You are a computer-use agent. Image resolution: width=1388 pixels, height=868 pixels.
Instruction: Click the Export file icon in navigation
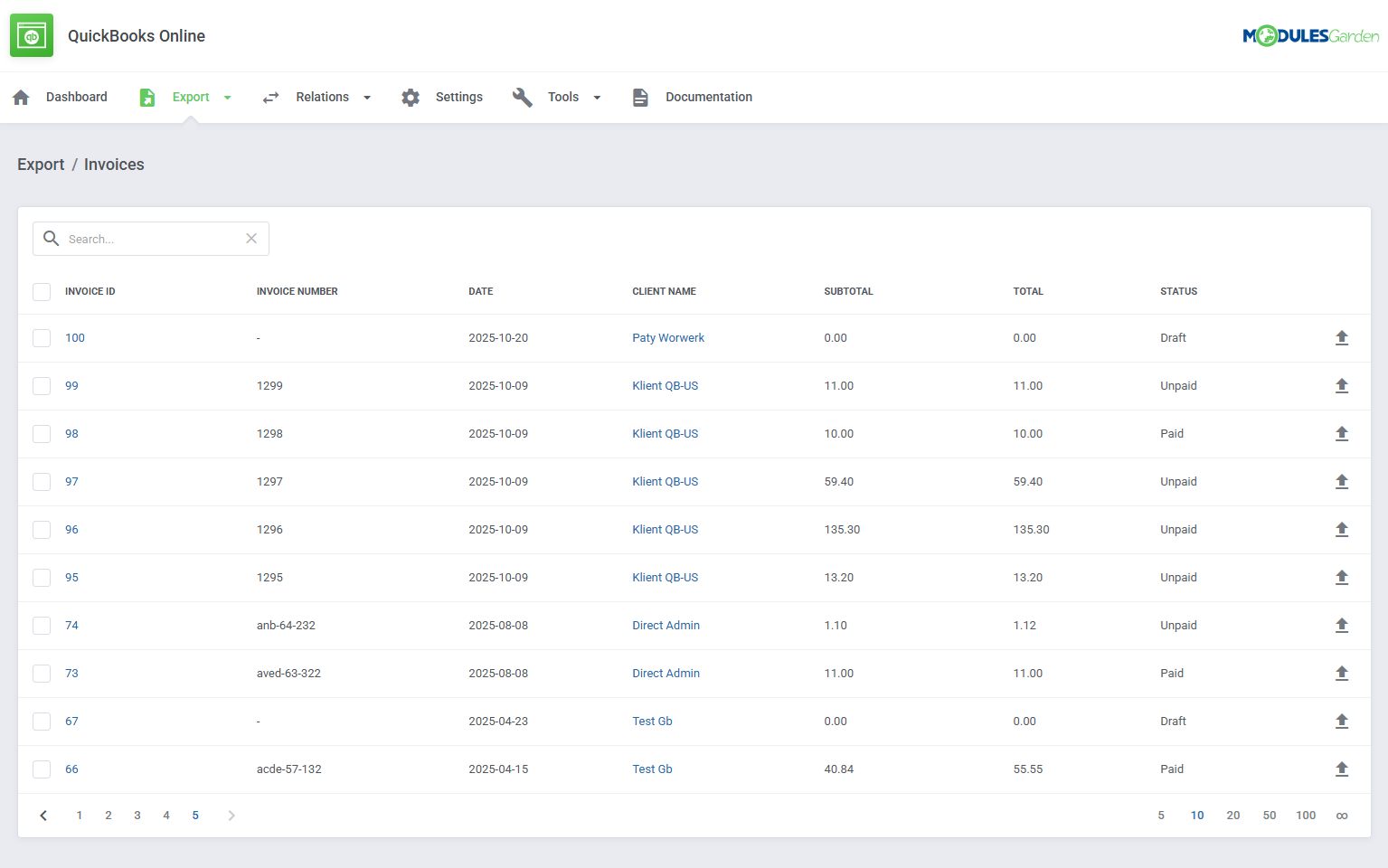point(147,98)
